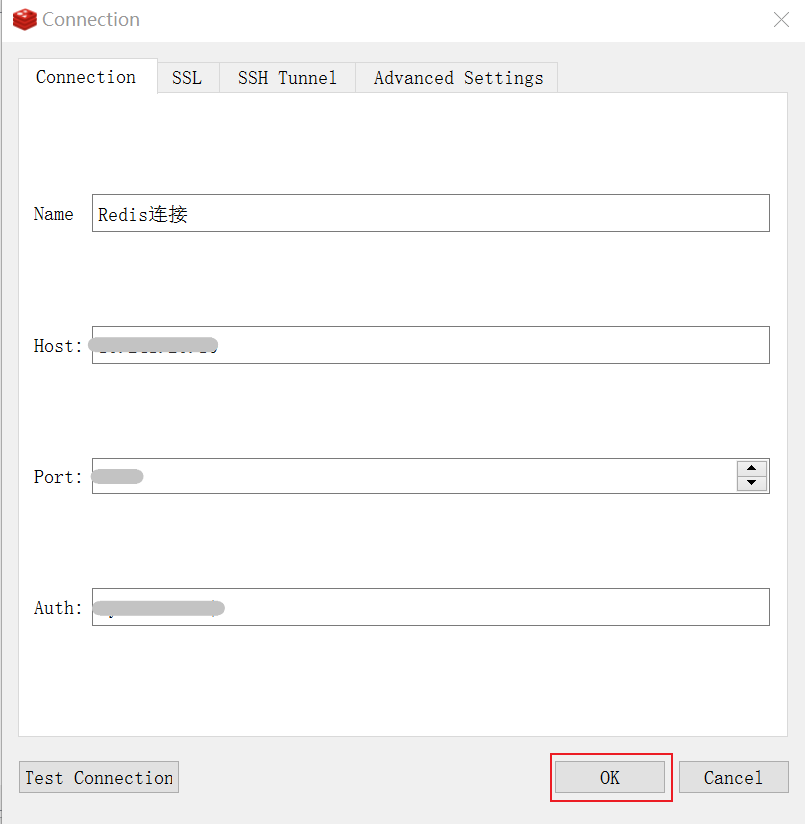805x824 pixels.
Task: Open the Advanced Settings tab
Action: tap(457, 78)
